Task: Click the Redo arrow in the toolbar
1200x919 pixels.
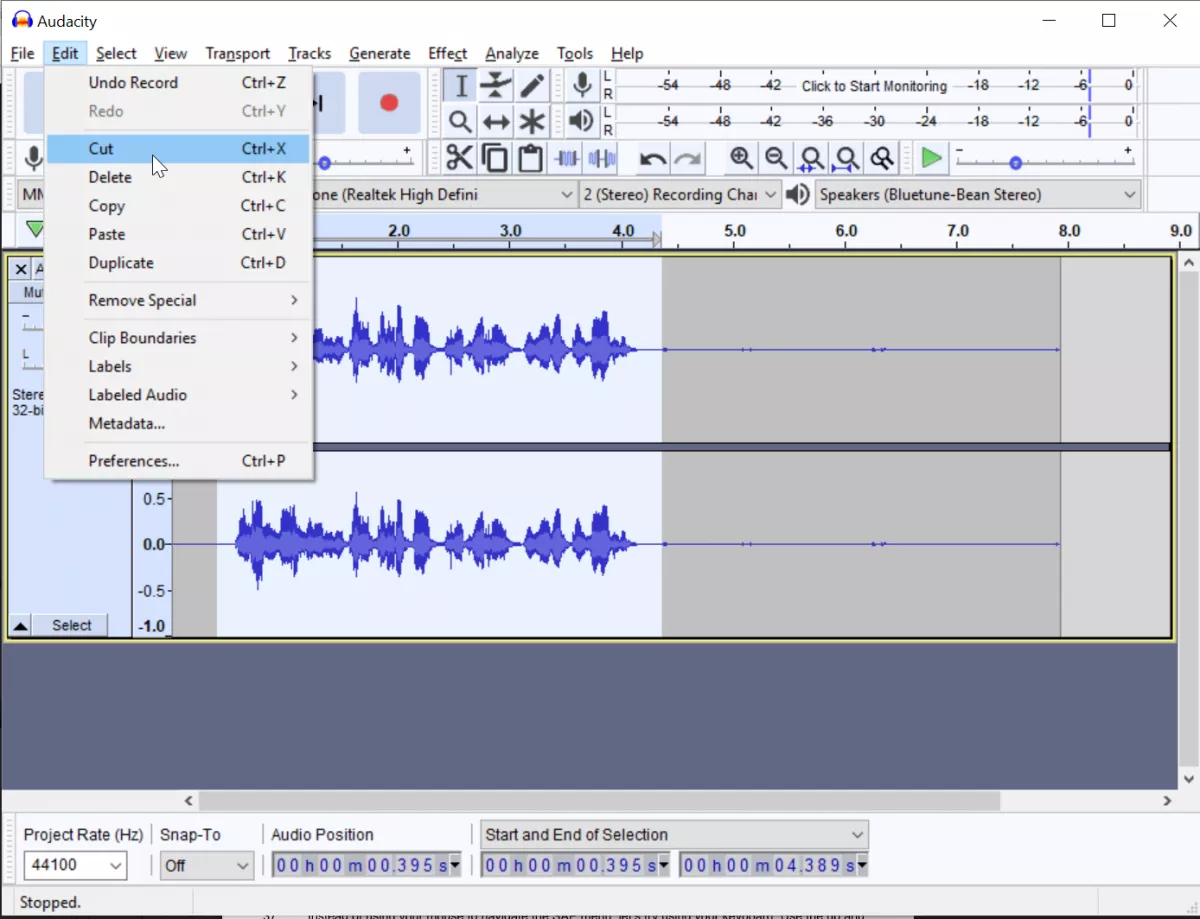Action: click(x=688, y=158)
